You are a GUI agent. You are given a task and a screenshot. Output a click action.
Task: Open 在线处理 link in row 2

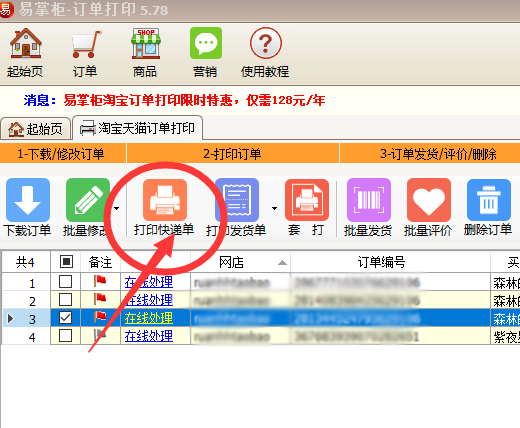point(149,300)
